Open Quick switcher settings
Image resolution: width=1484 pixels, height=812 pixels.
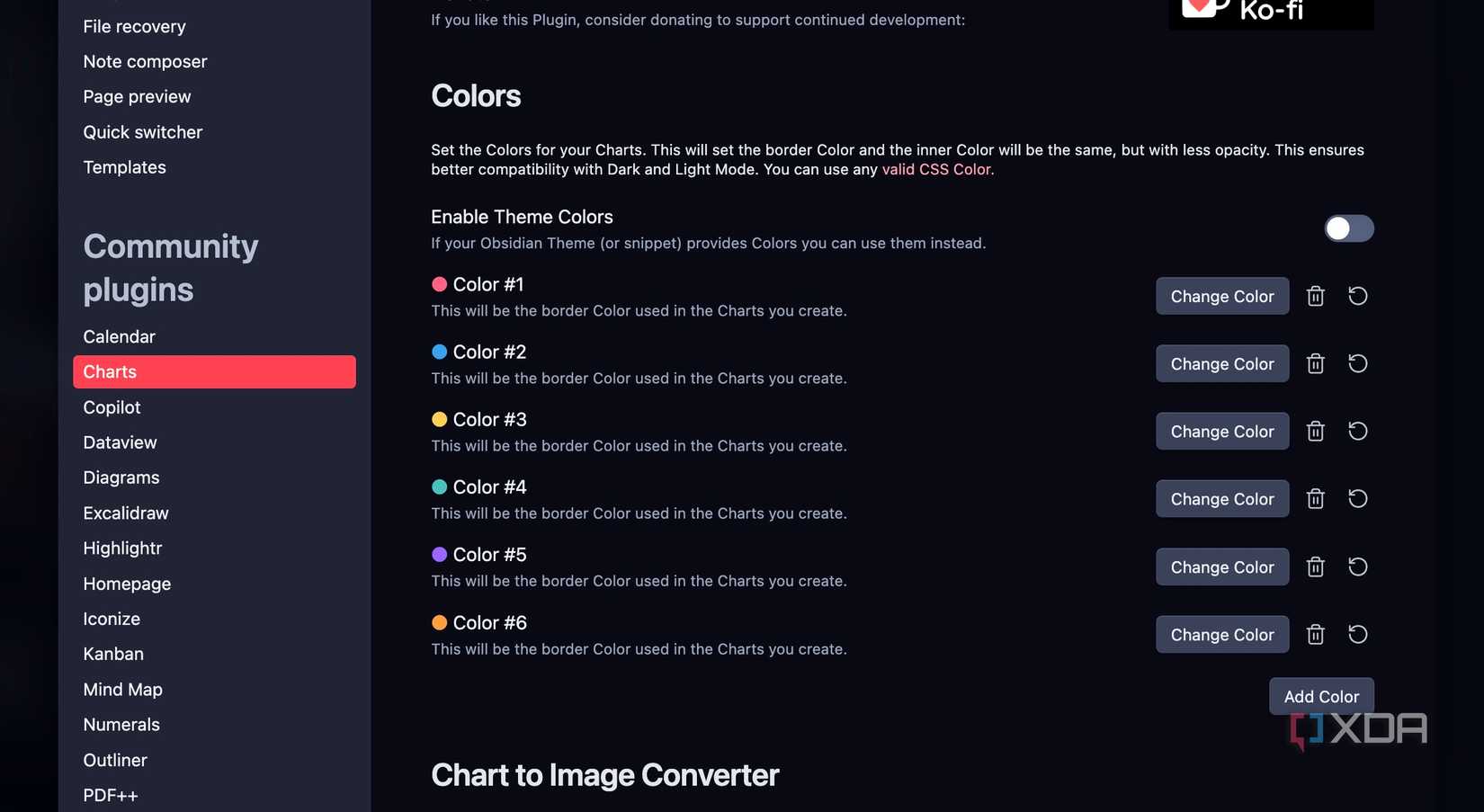tap(142, 131)
